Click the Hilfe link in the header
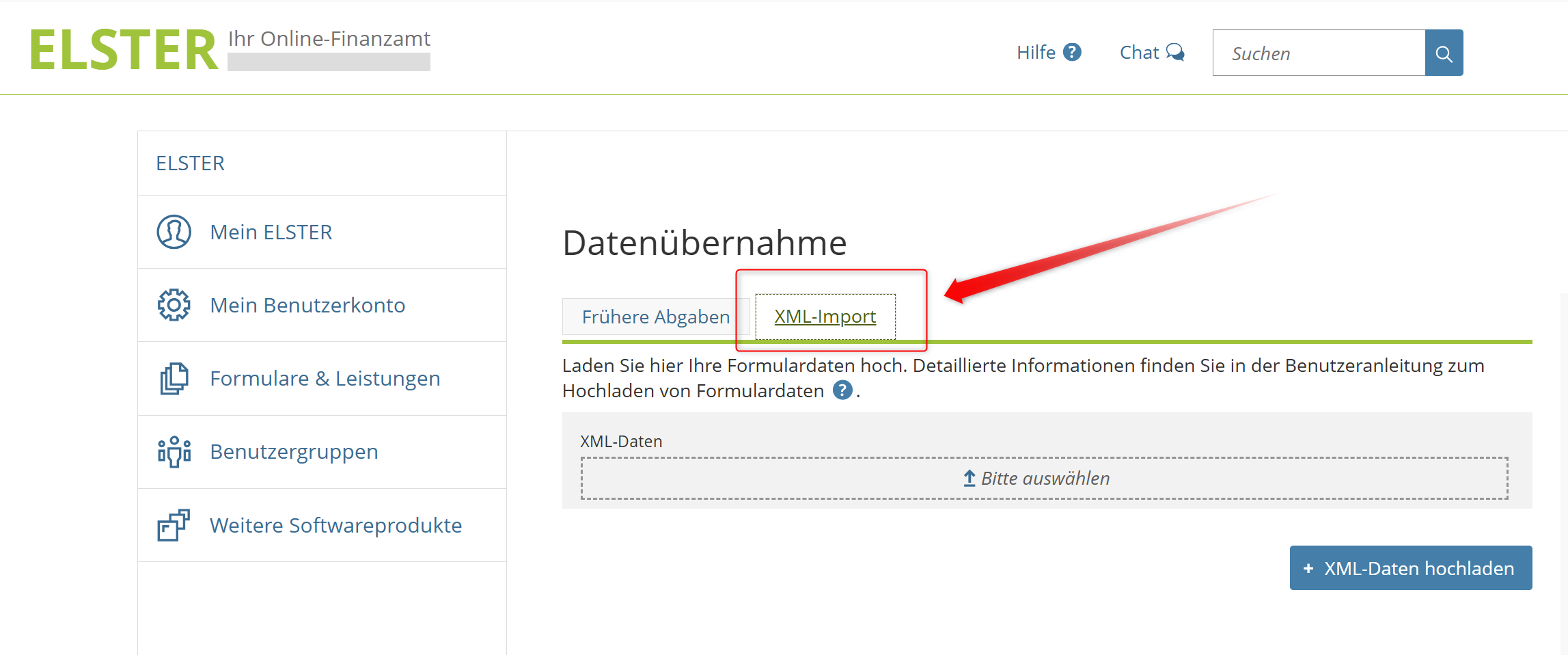The image size is (1568, 655). (1049, 52)
